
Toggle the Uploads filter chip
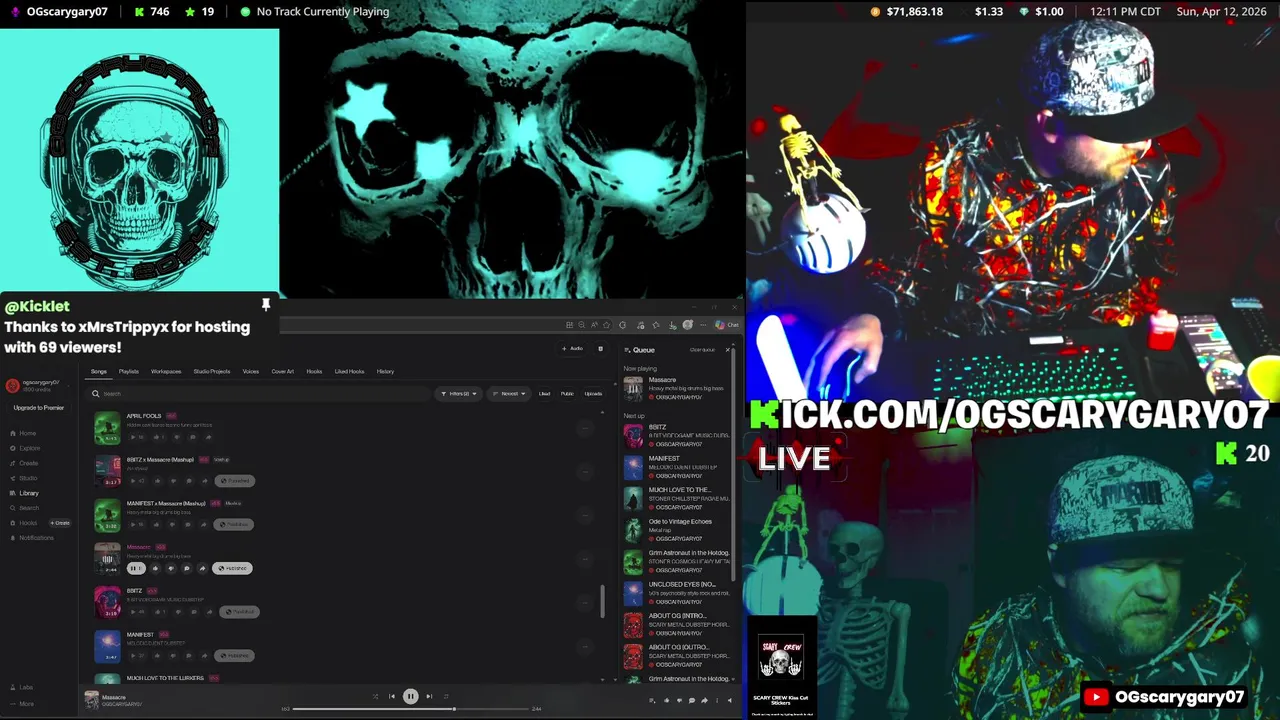coord(593,393)
